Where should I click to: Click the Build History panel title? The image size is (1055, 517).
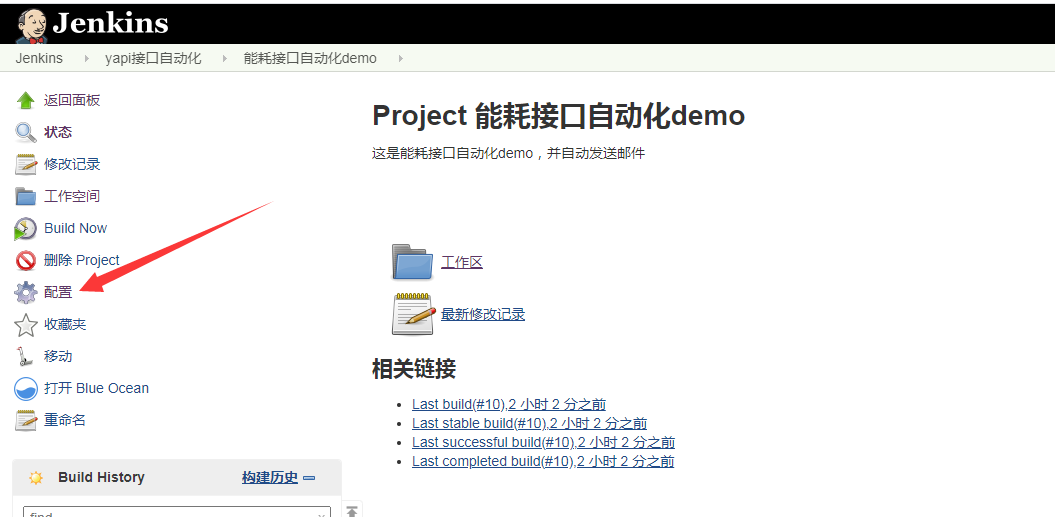(x=102, y=477)
